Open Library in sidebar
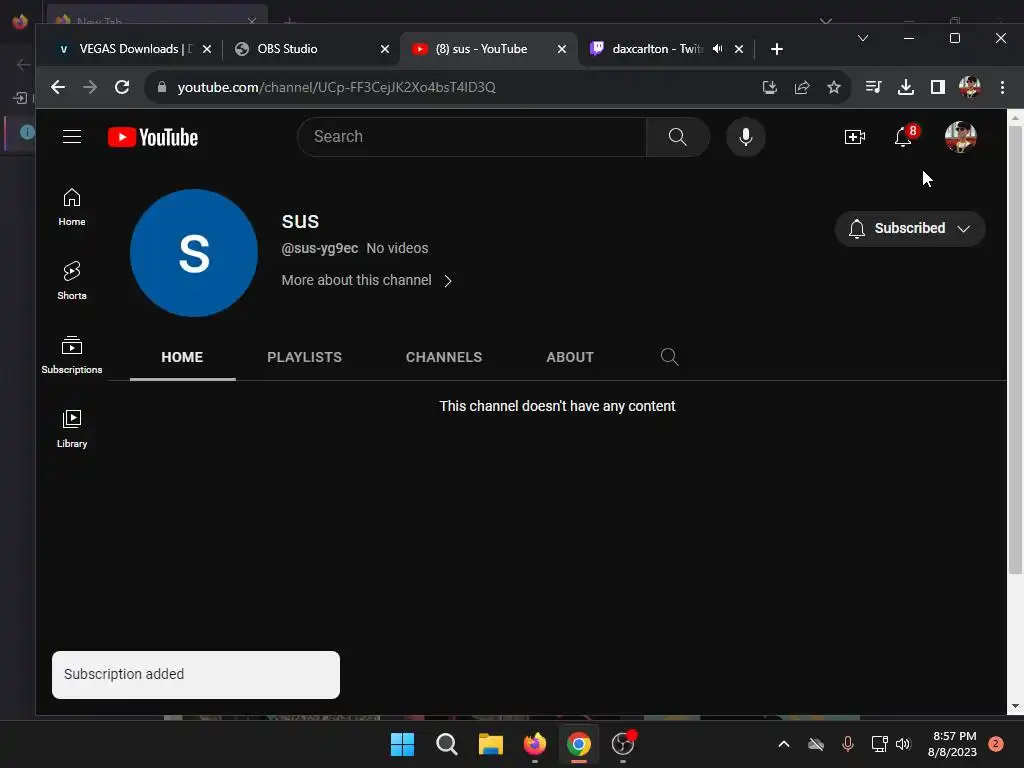 click(x=72, y=429)
